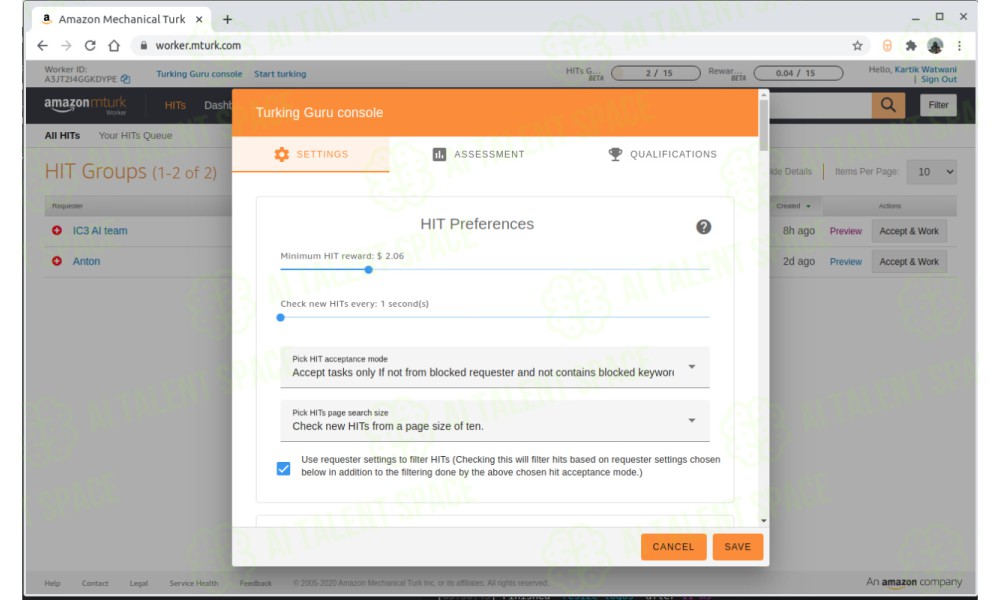Open Preview link for Anton row

(846, 261)
